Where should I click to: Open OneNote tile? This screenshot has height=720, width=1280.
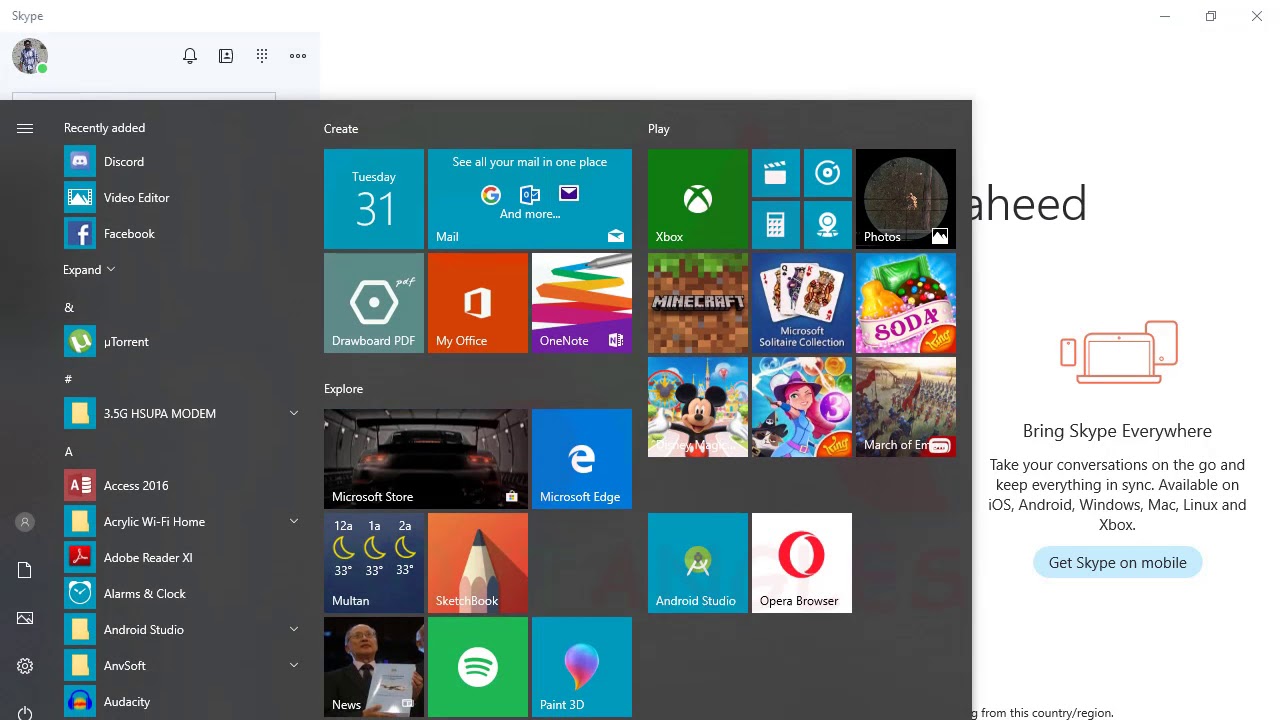[582, 303]
